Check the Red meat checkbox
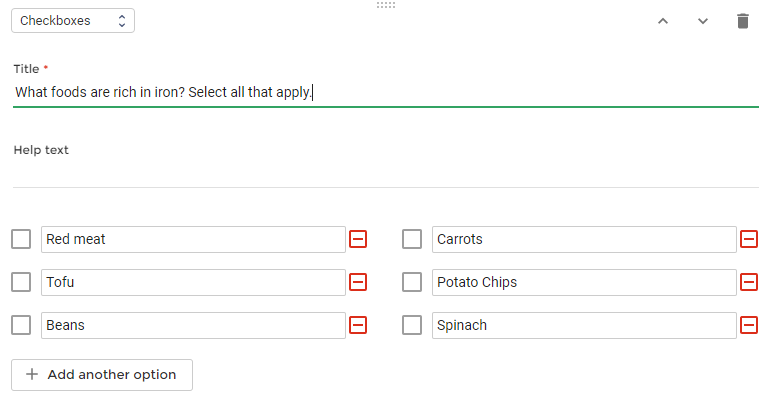The width and height of the screenshot is (769, 397). pos(21,239)
